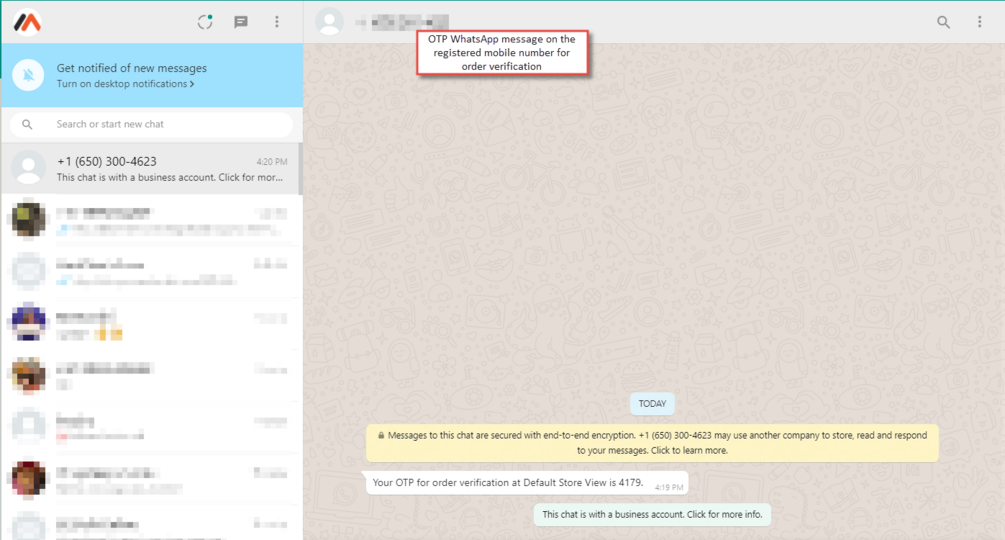Open the user profile logo avatar
Viewport: 1005px width, 540px height.
tap(28, 22)
